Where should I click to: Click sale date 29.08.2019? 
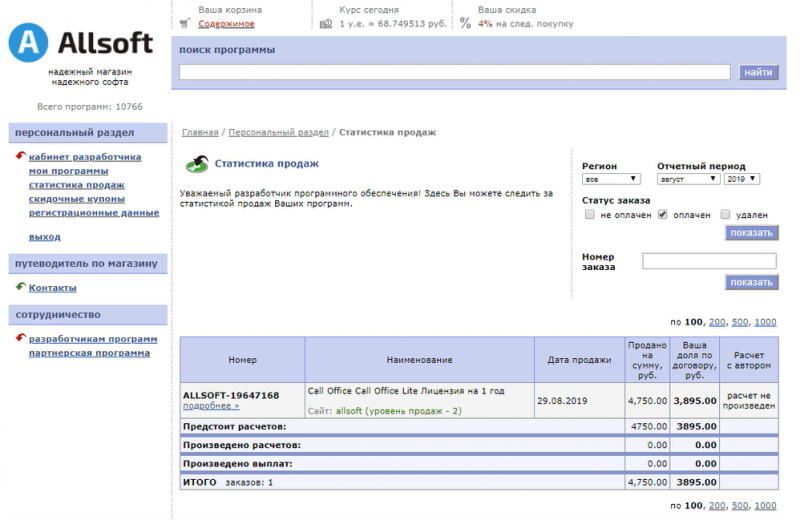click(562, 401)
